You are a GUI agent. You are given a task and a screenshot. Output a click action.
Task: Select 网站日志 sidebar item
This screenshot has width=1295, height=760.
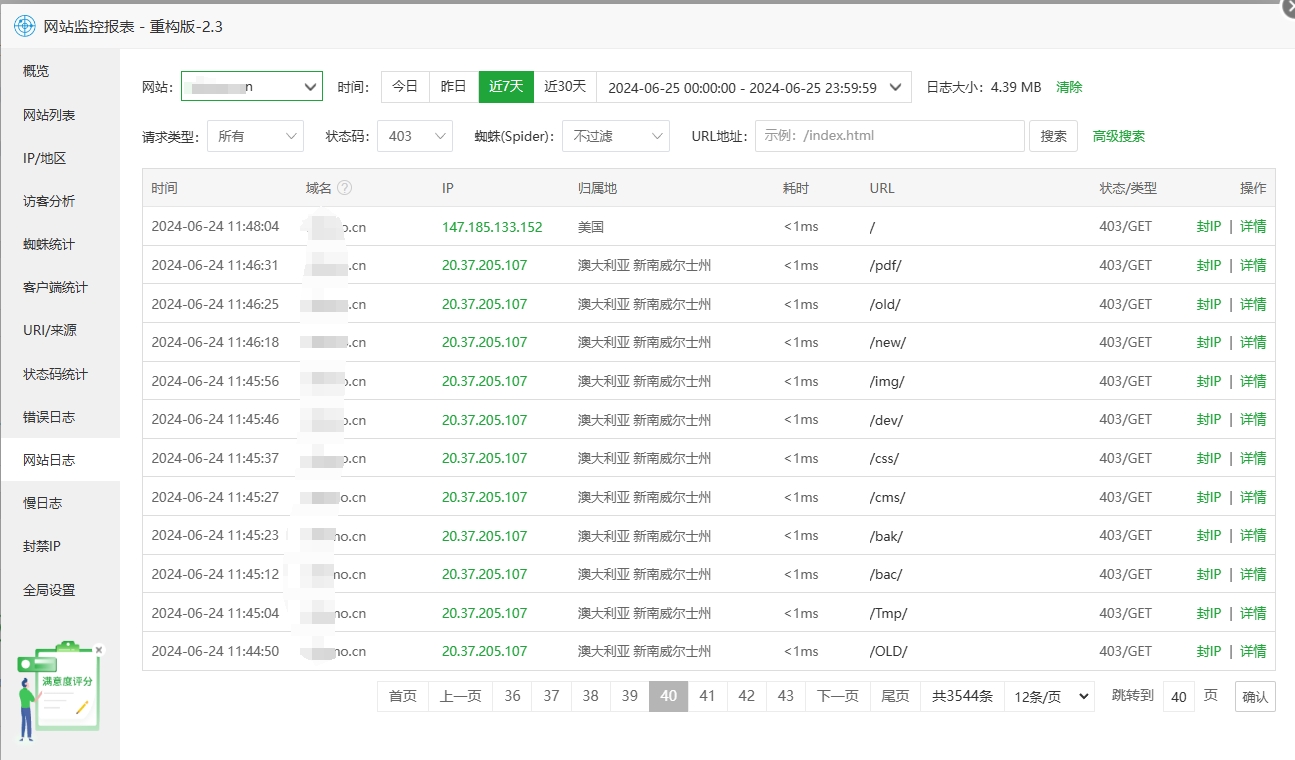pyautogui.click(x=60, y=460)
